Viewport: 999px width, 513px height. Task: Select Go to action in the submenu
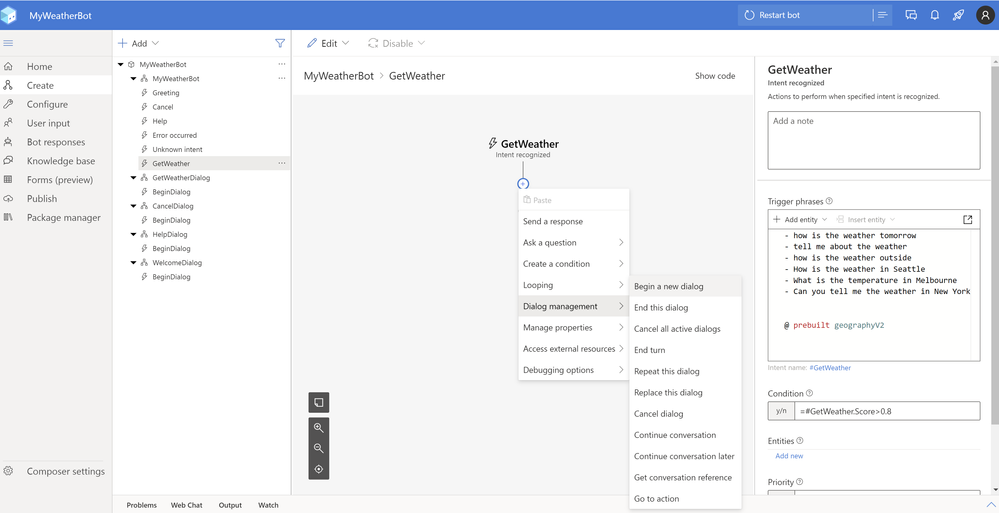(686, 498)
